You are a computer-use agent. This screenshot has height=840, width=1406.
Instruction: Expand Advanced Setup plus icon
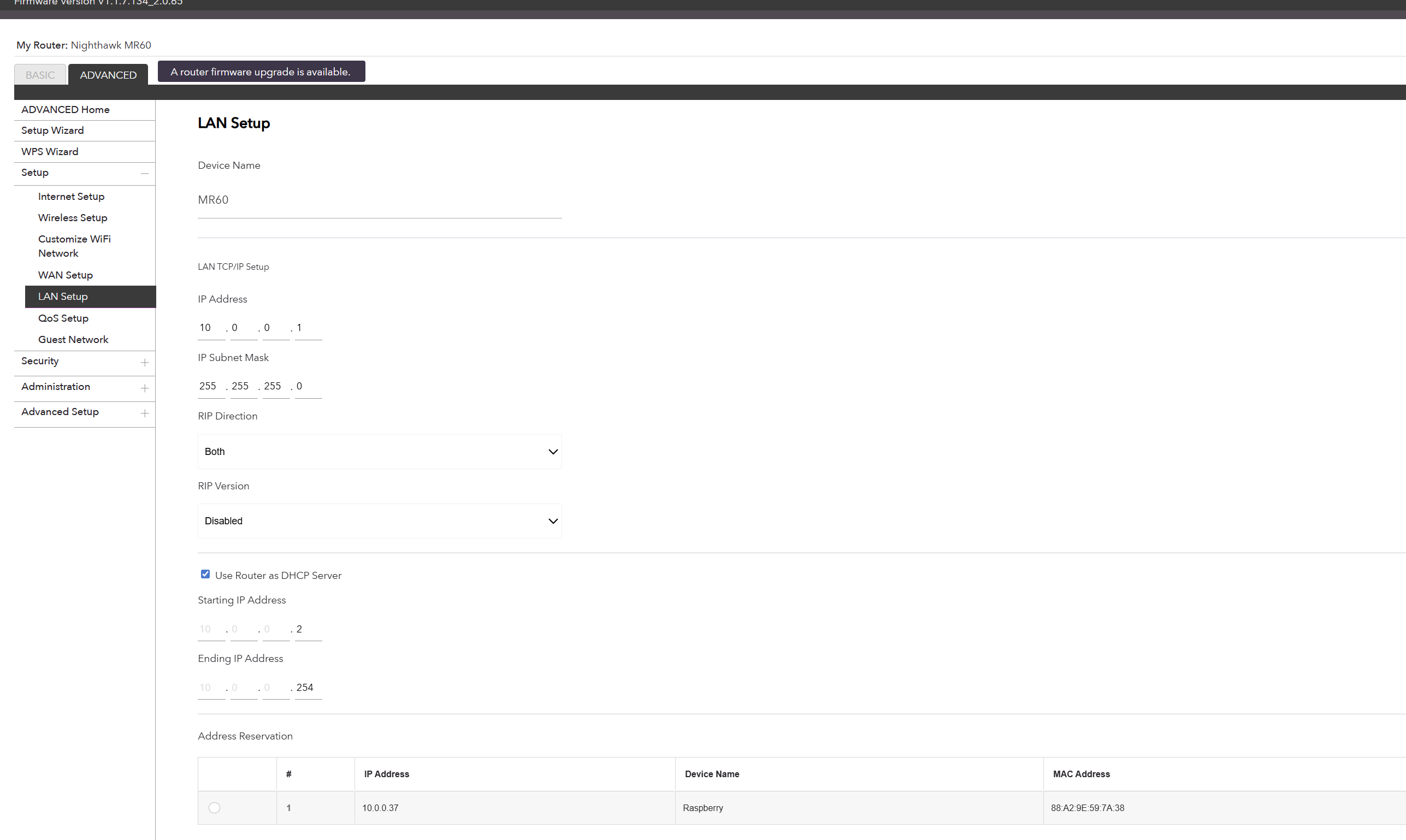(144, 413)
